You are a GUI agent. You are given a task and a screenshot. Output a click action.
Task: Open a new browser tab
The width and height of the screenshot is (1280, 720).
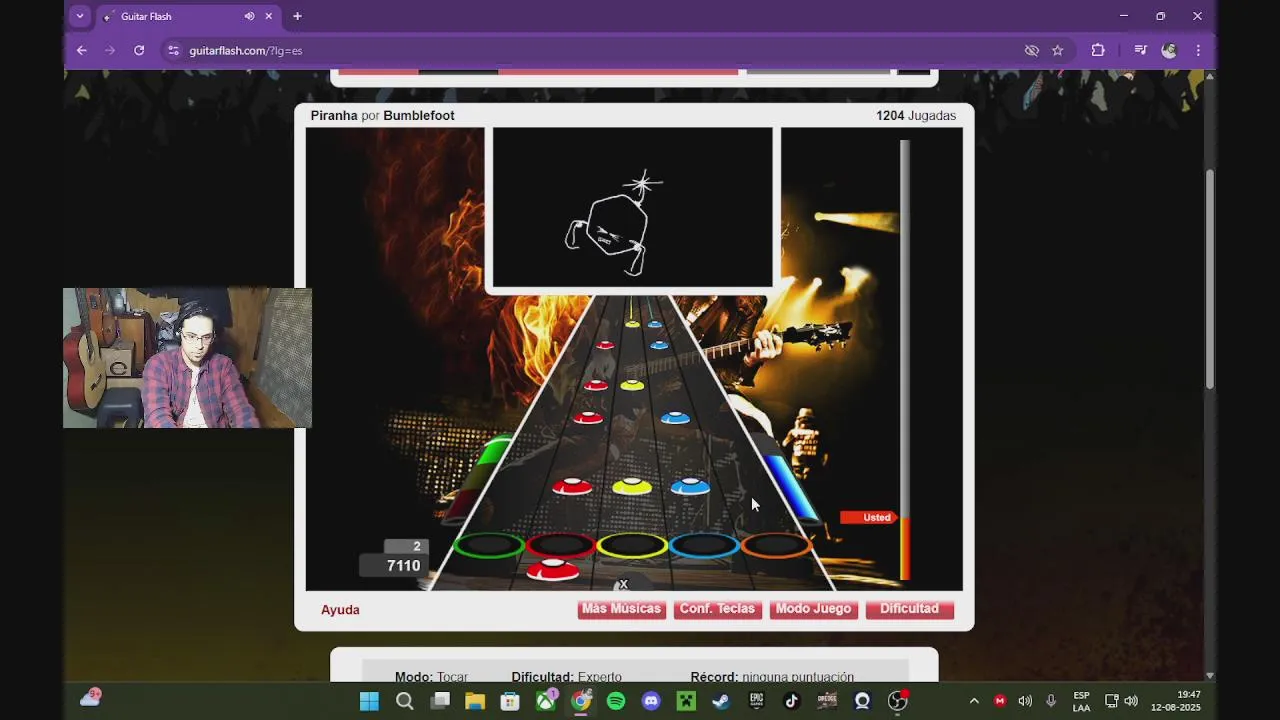[x=297, y=16]
